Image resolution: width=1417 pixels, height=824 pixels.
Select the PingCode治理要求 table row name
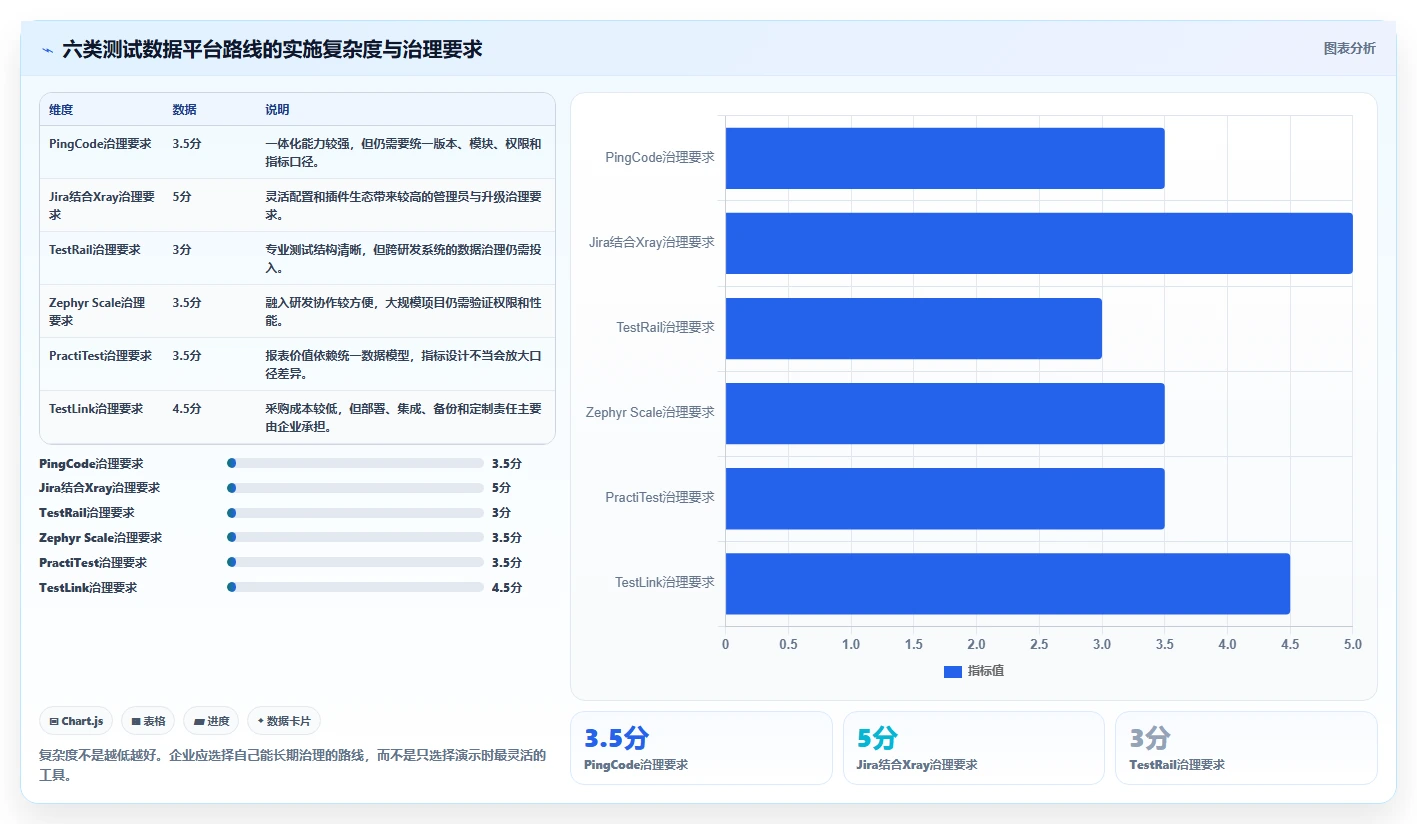[100, 144]
